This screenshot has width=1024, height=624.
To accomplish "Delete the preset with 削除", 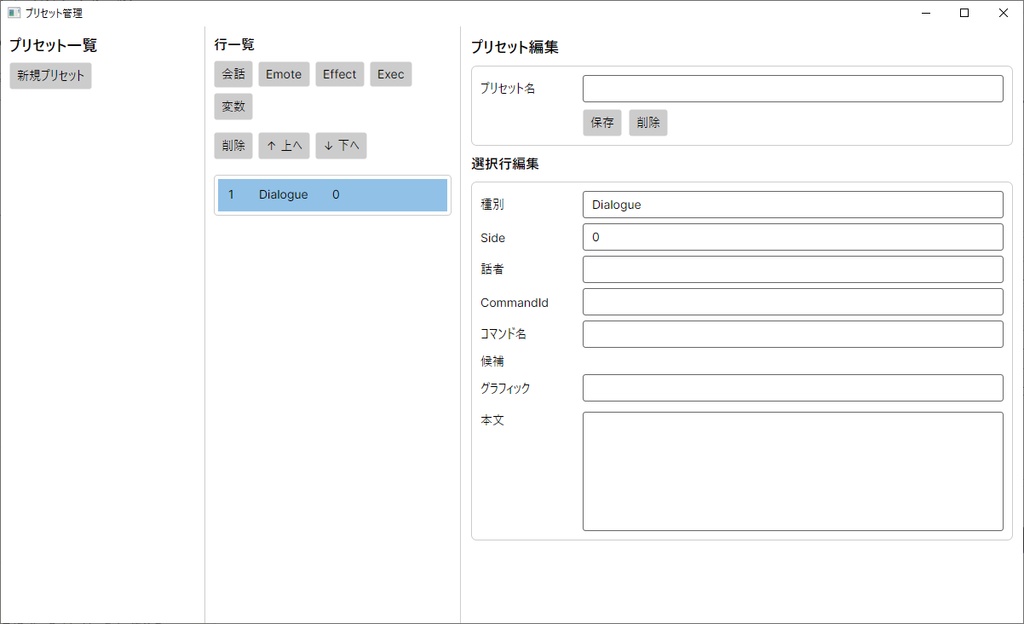I will pyautogui.click(x=648, y=122).
